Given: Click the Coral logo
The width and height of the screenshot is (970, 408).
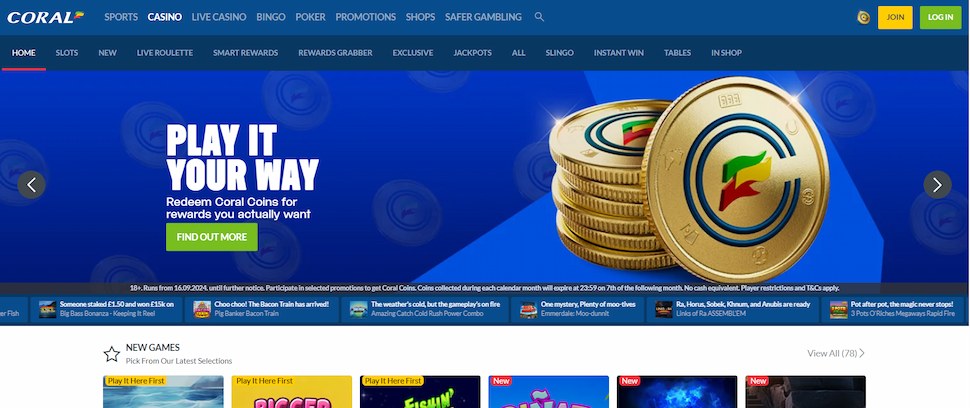Looking at the screenshot, I should point(45,17).
